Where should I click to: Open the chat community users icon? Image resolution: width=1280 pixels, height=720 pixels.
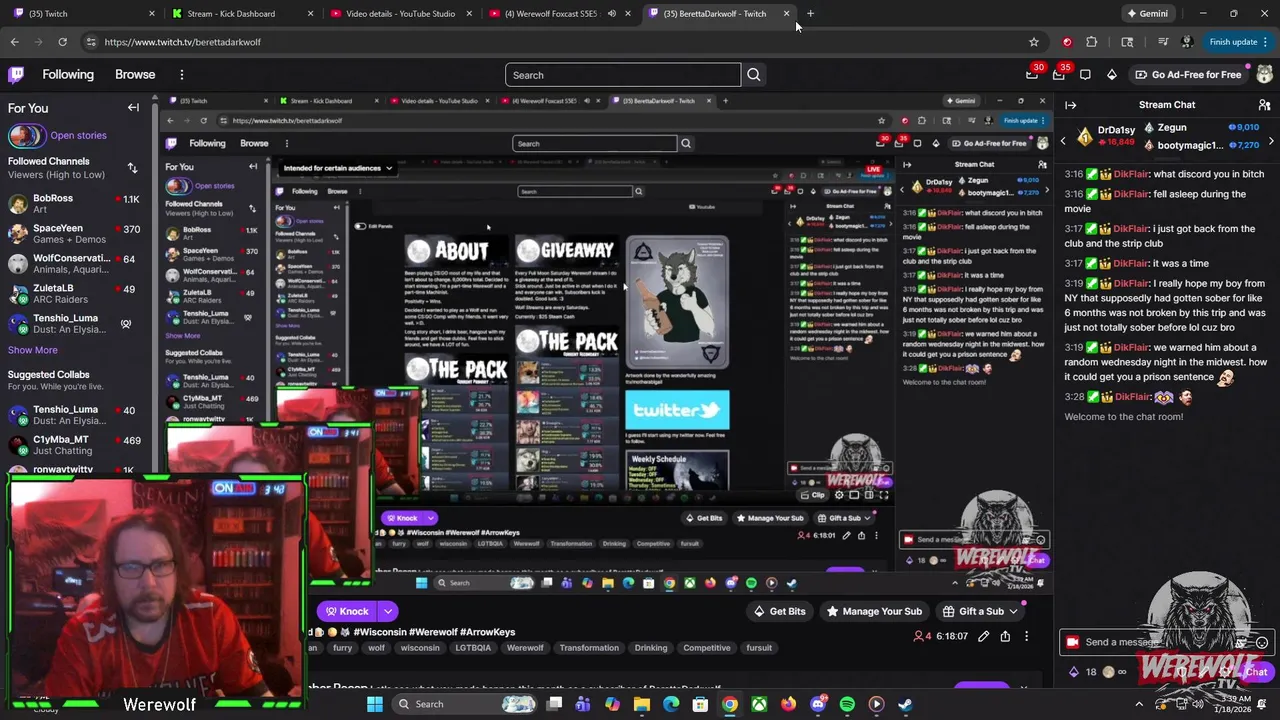pos(1264,105)
